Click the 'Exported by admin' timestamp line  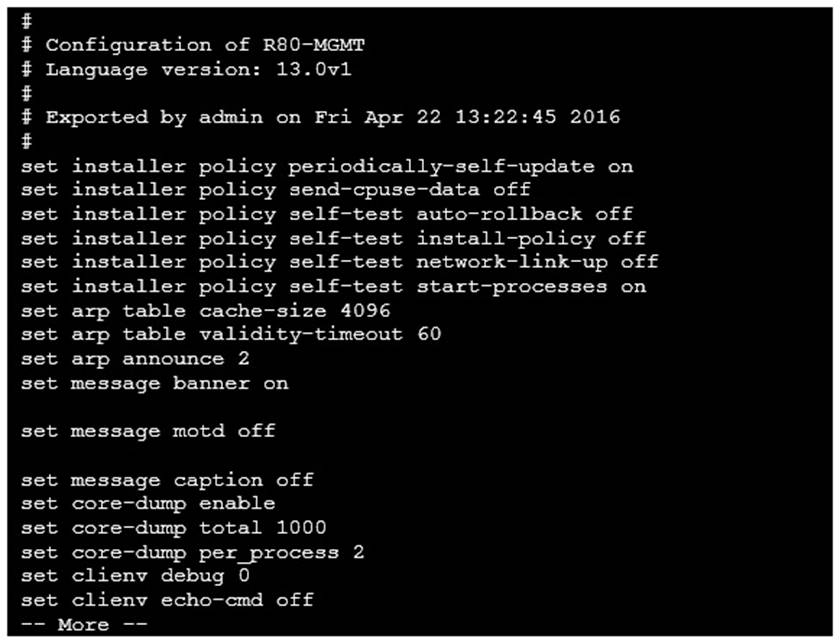click(x=320, y=117)
